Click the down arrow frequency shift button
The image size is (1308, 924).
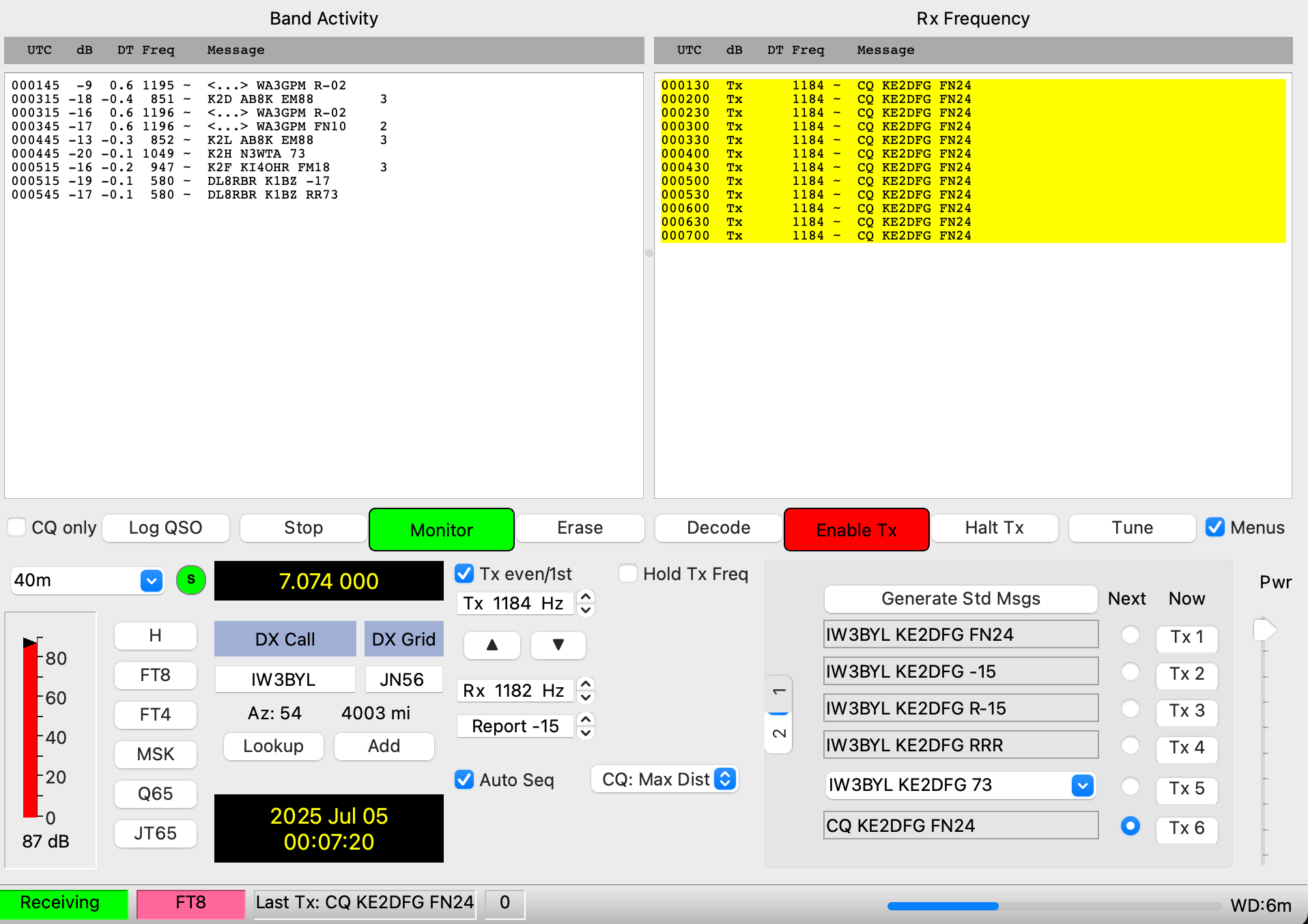(558, 645)
